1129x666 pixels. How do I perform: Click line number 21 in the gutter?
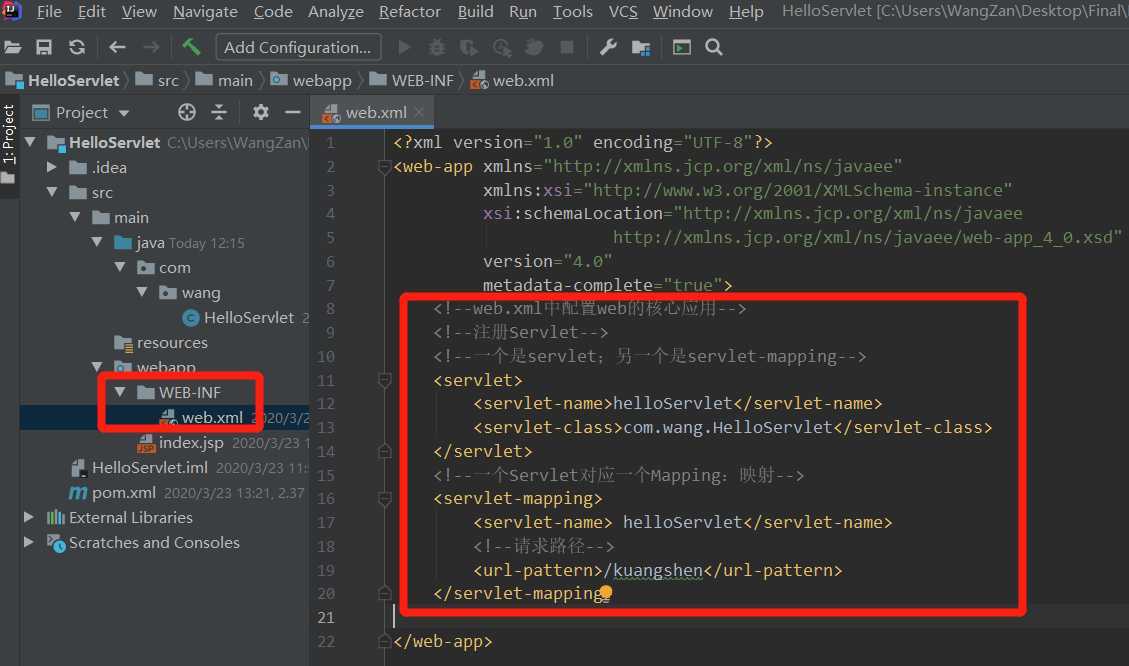(x=325, y=617)
